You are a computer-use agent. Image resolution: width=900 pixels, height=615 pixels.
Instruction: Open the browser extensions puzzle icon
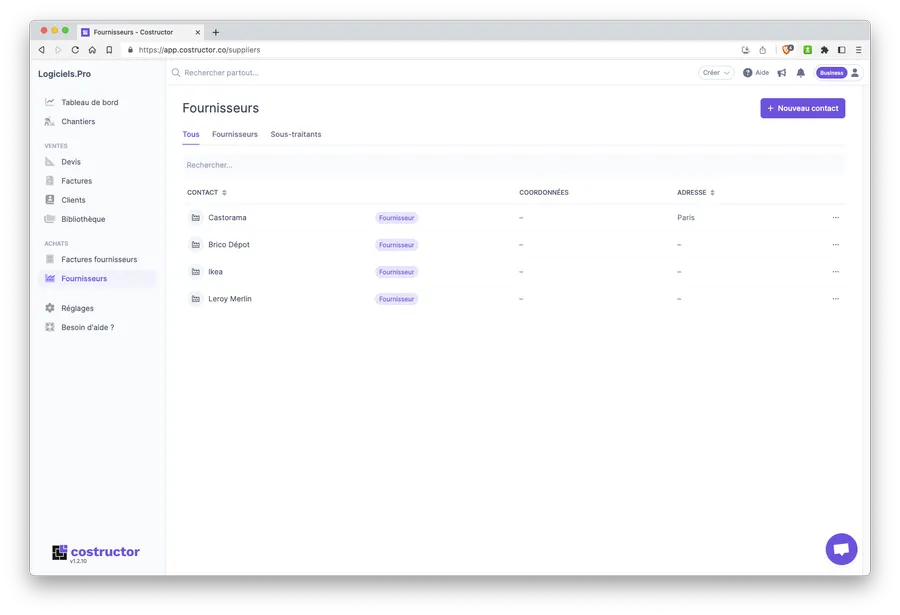pos(824,50)
